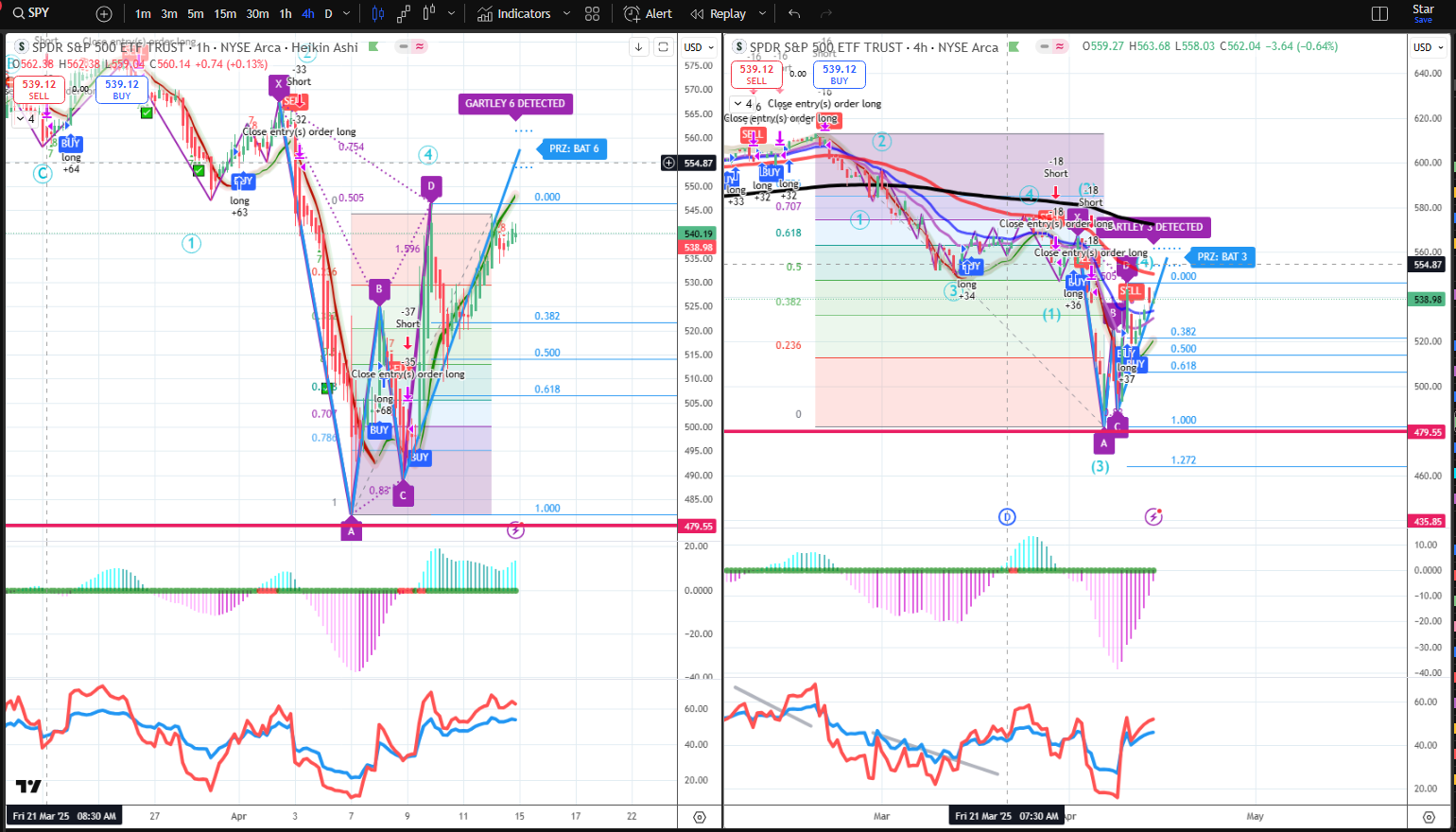Select the 1h timeframe
The width and height of the screenshot is (1456, 832).
(x=286, y=13)
